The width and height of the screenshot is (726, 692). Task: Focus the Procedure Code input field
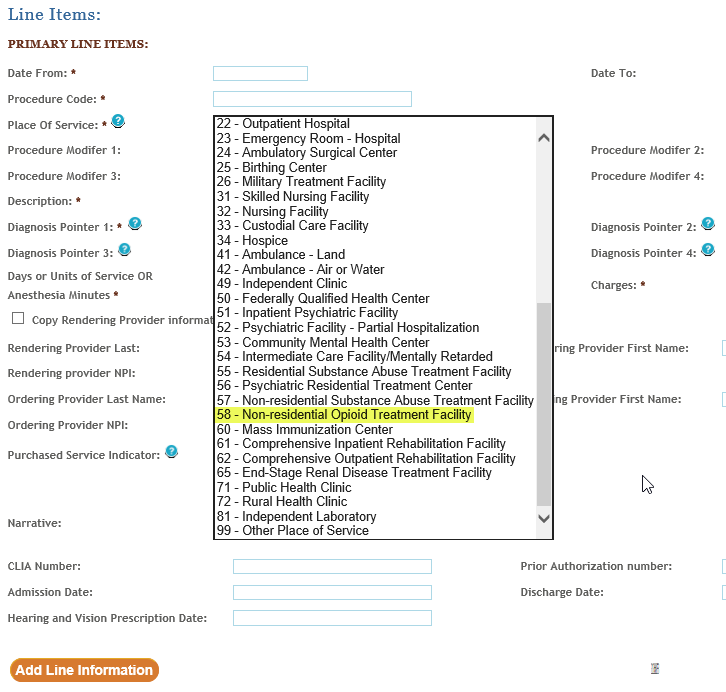(312, 99)
